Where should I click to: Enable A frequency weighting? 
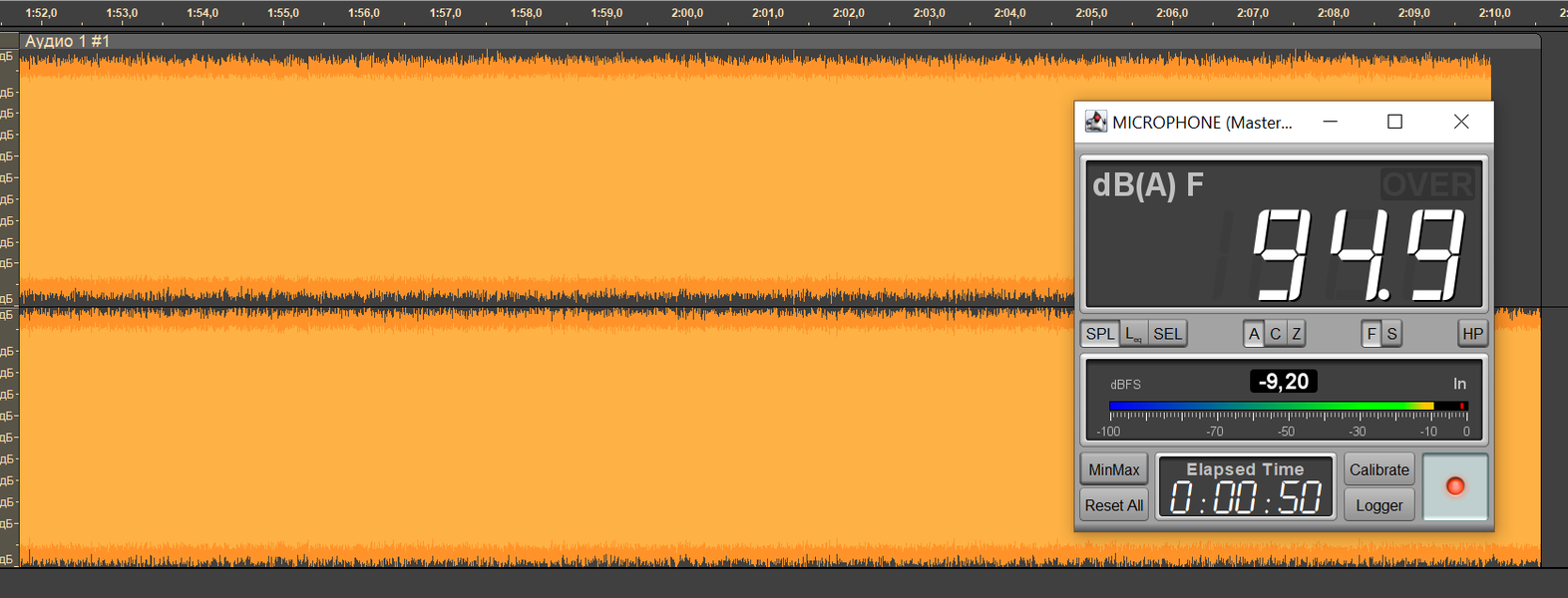click(x=1254, y=334)
